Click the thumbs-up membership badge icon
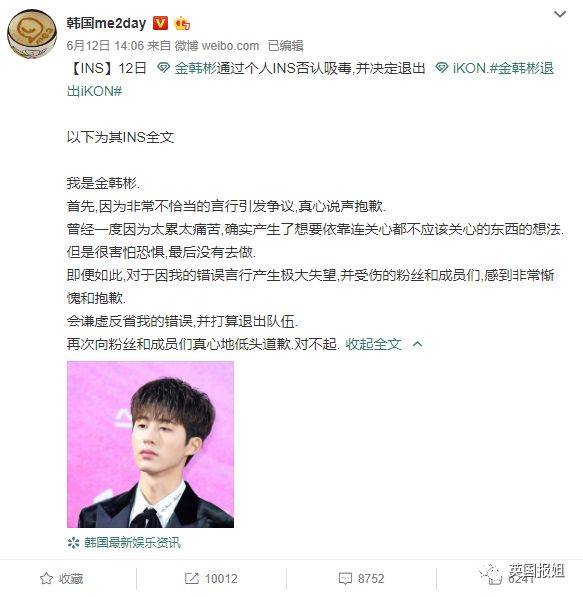 tap(182, 24)
